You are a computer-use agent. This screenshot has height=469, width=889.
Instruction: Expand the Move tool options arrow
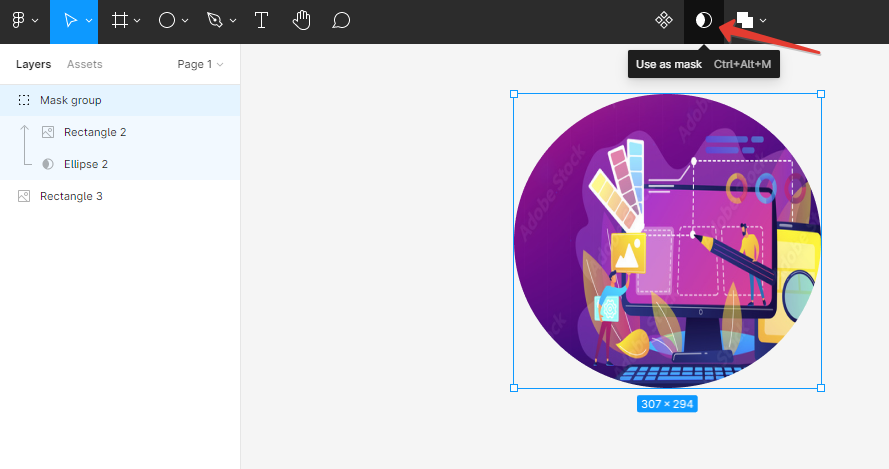tap(89, 20)
